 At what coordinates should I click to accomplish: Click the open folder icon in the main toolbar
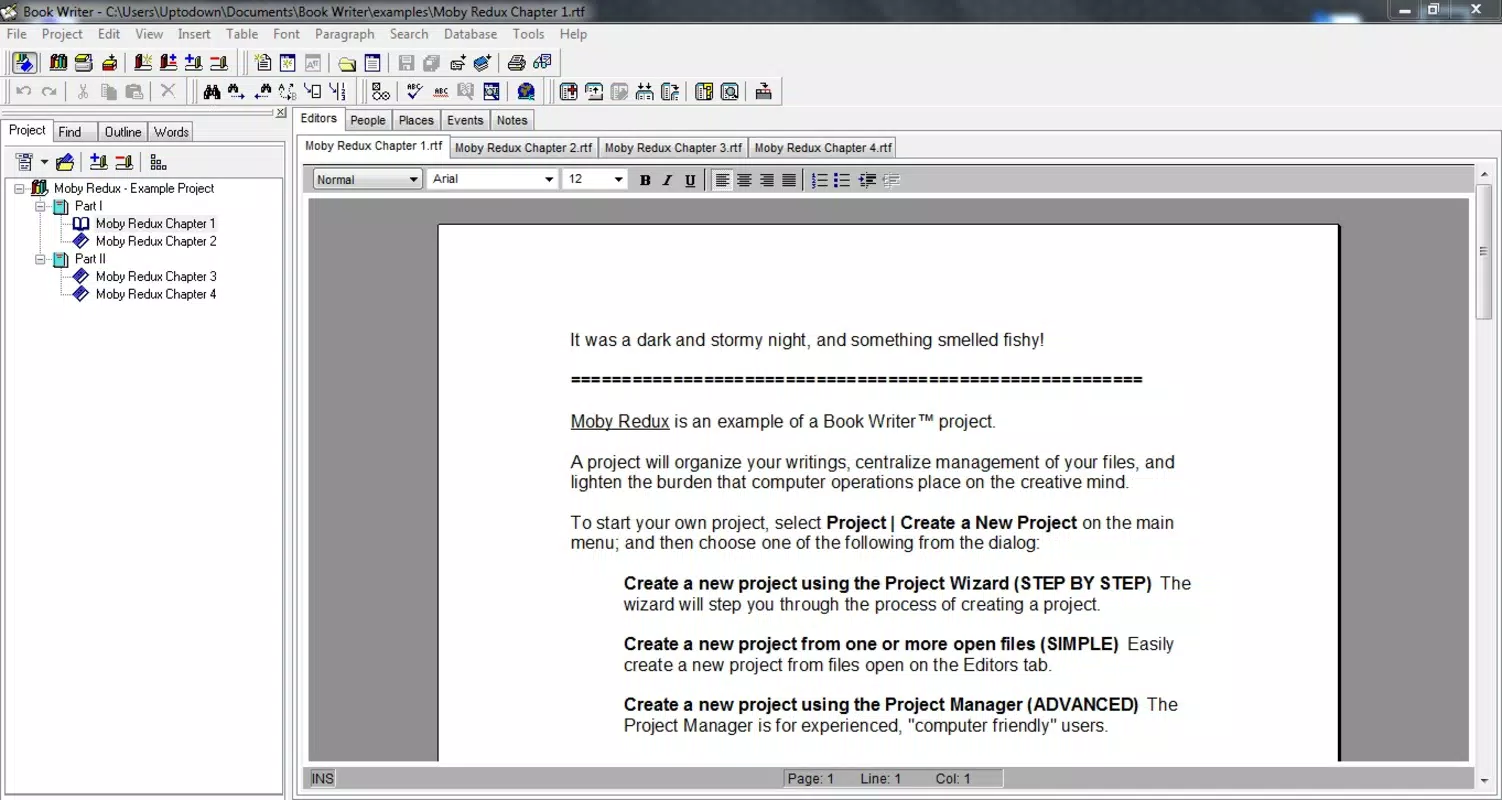point(347,63)
